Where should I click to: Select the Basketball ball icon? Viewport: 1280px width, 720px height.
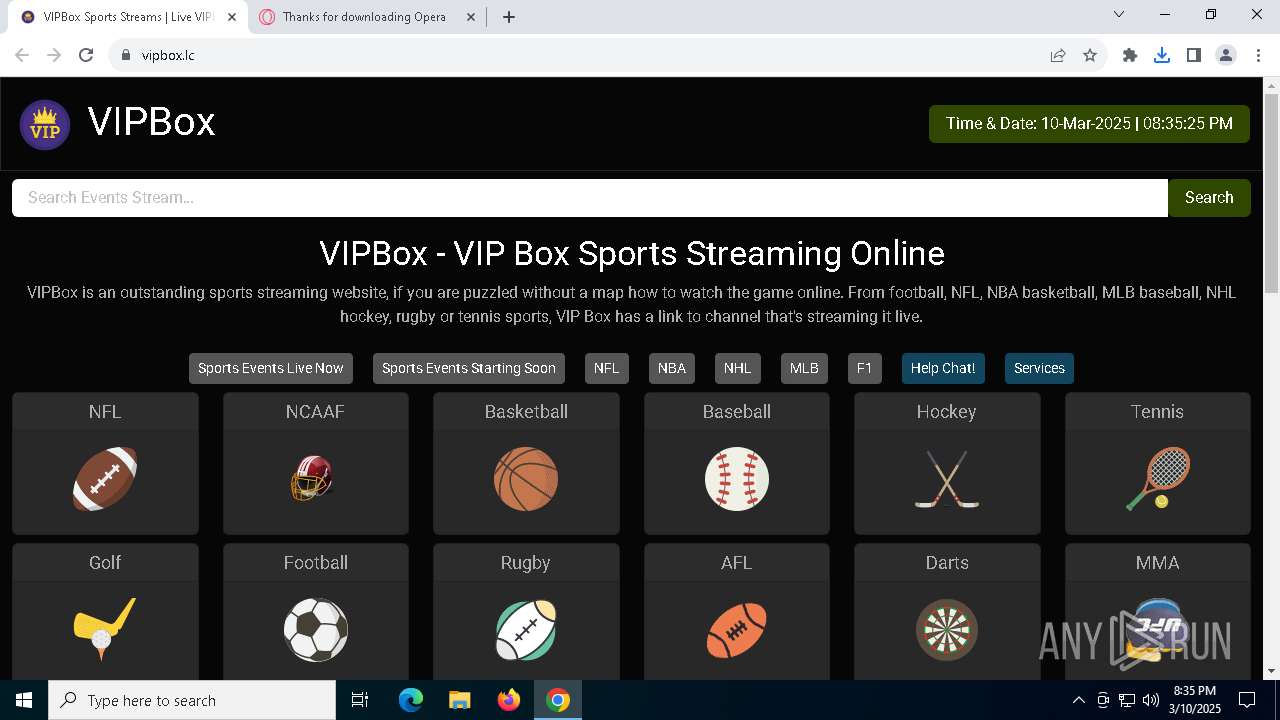tap(526, 479)
